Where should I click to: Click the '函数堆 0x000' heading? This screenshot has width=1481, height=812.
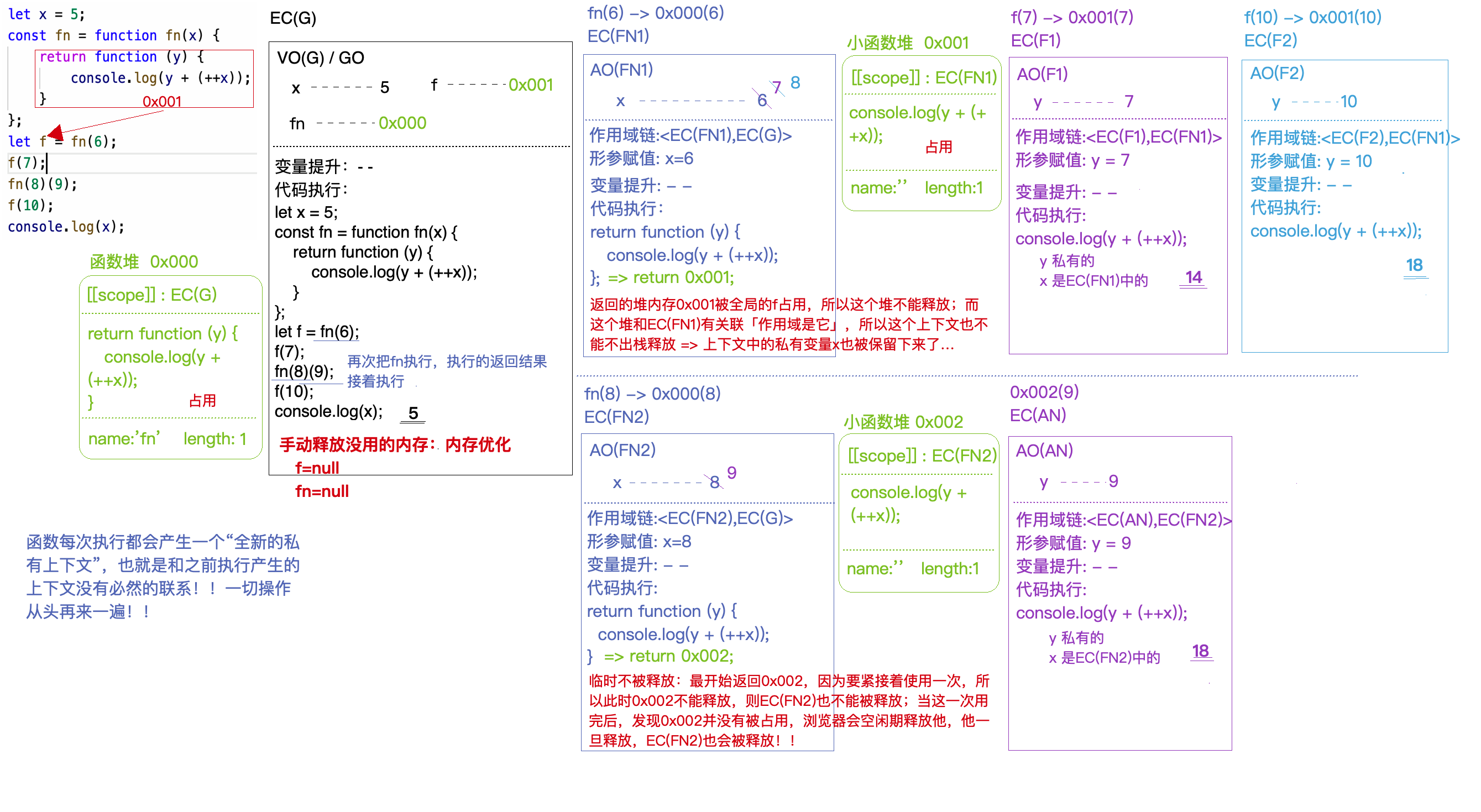coord(144,262)
